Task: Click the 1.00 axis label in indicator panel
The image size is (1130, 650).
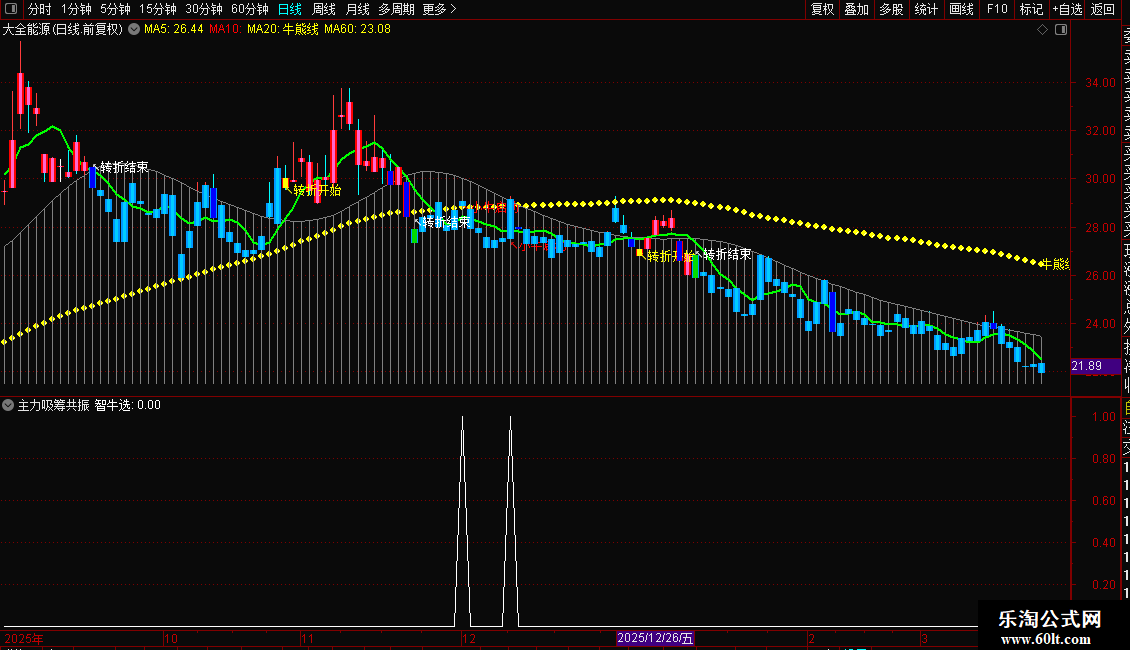Action: click(1104, 417)
